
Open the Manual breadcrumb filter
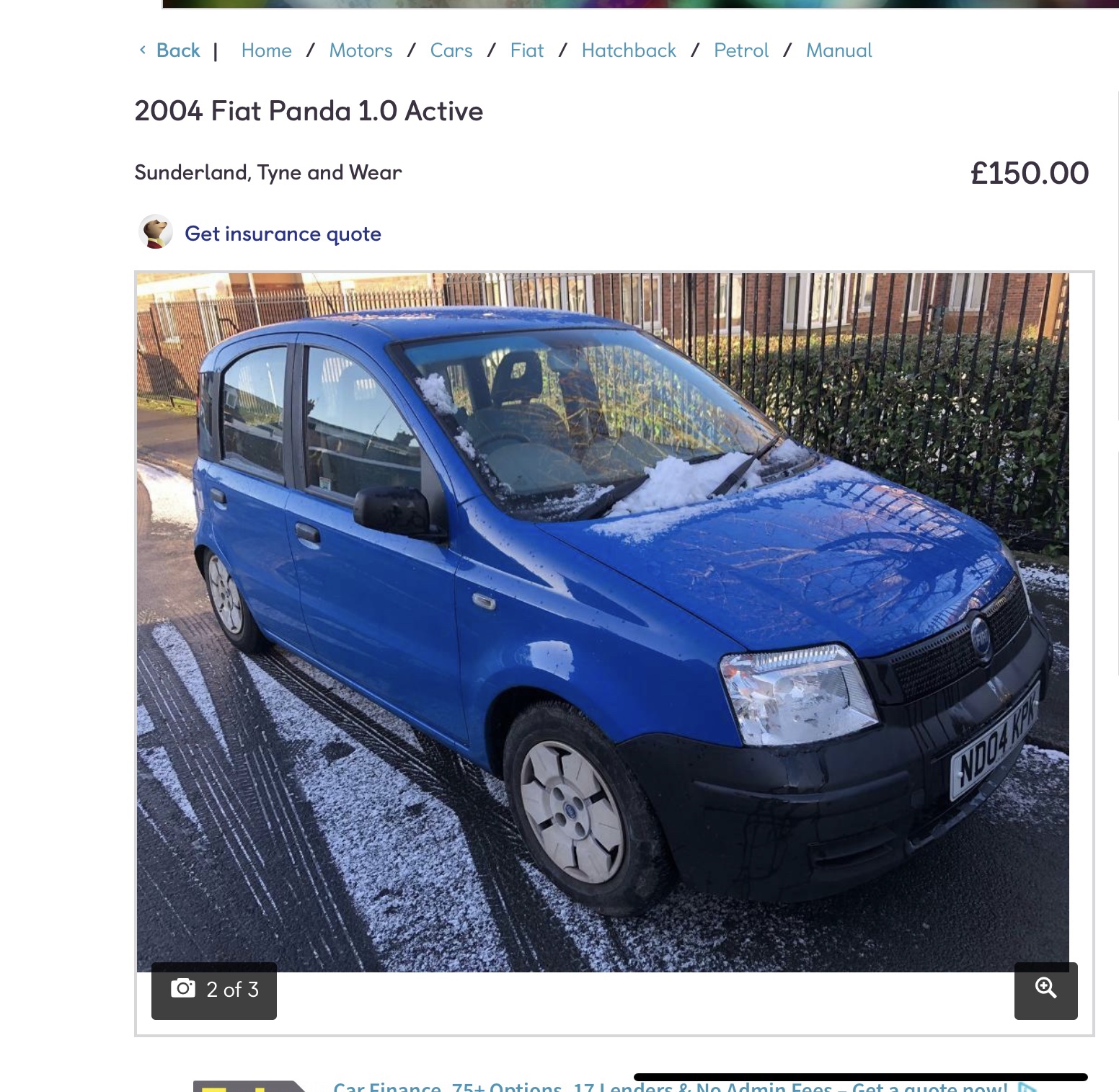pos(839,50)
